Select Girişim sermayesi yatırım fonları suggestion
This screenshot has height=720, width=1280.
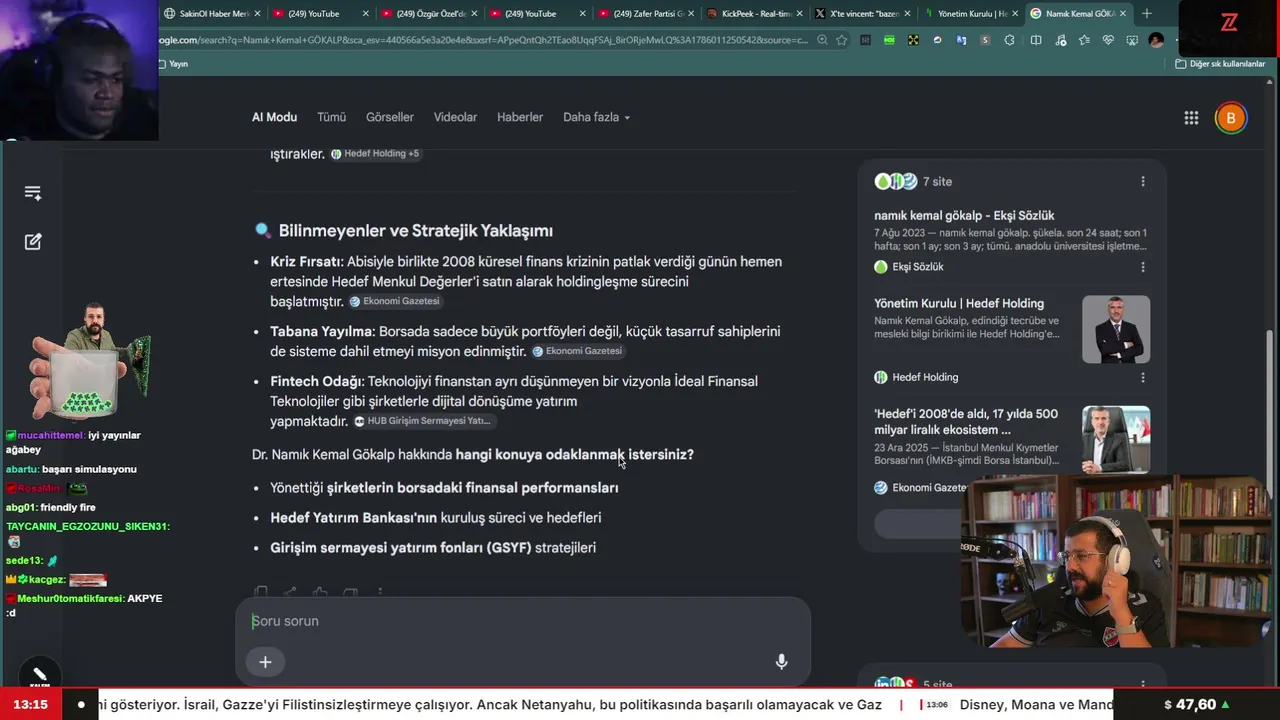[x=433, y=548]
